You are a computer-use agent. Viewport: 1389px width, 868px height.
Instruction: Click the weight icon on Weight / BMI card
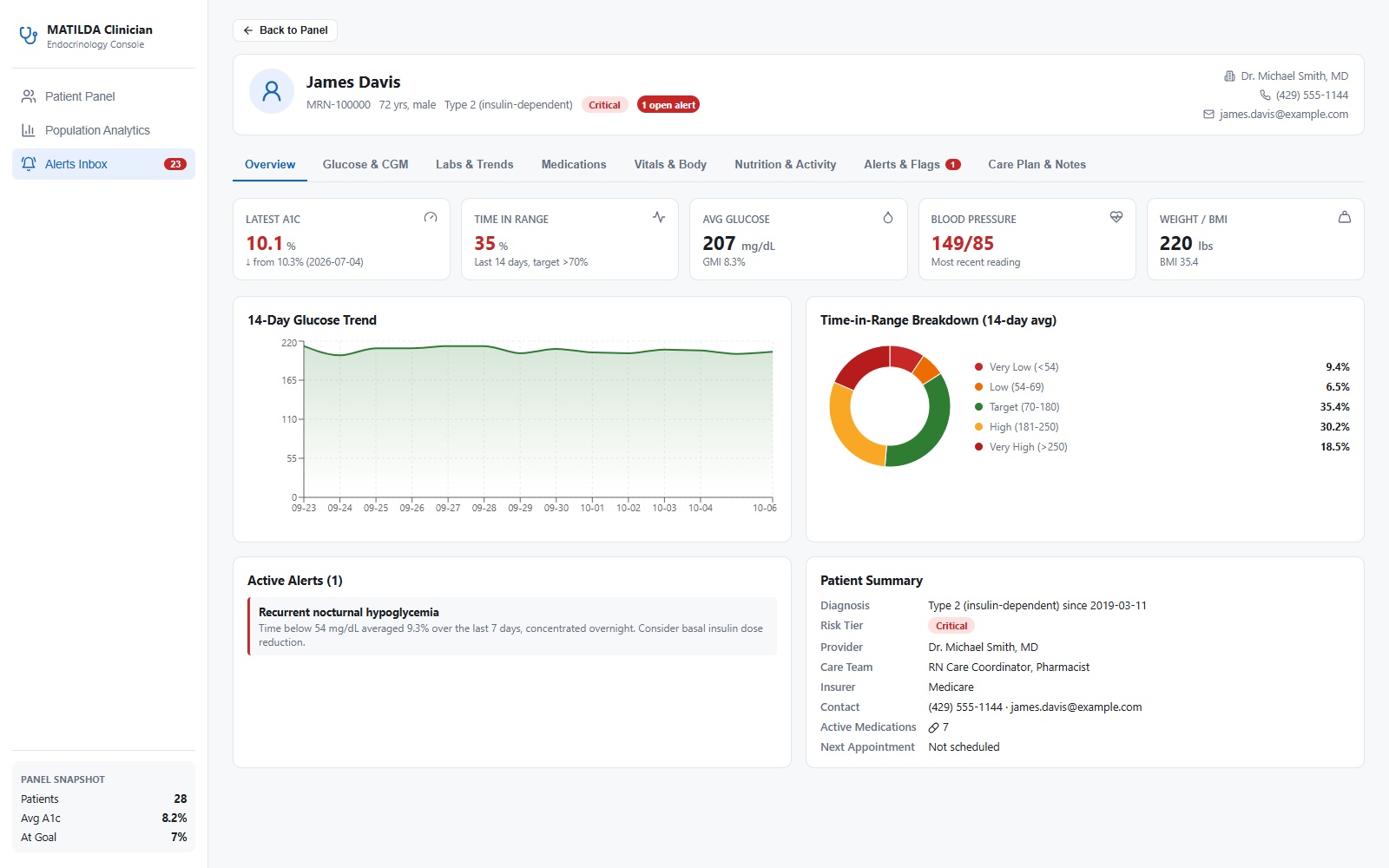click(1345, 217)
